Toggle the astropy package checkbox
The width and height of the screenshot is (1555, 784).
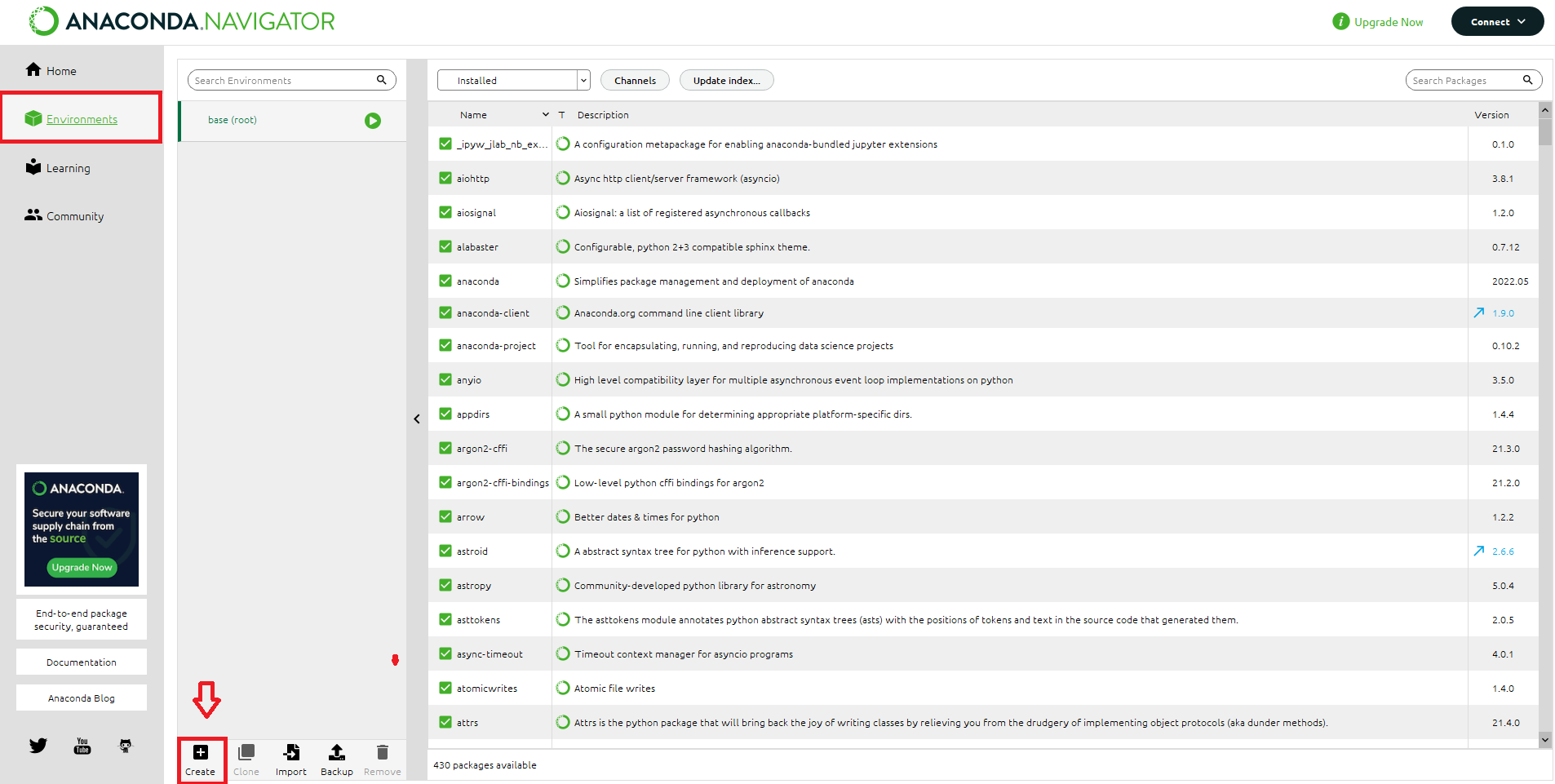coord(445,585)
